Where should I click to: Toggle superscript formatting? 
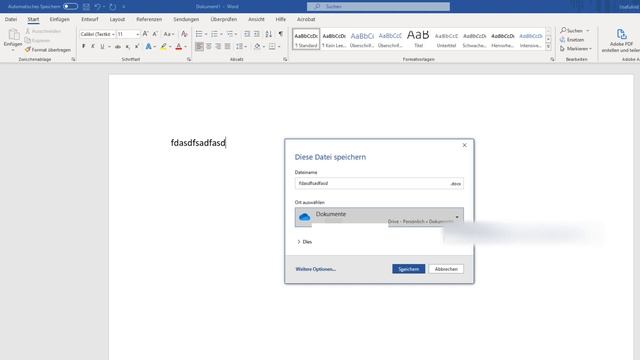[x=137, y=47]
